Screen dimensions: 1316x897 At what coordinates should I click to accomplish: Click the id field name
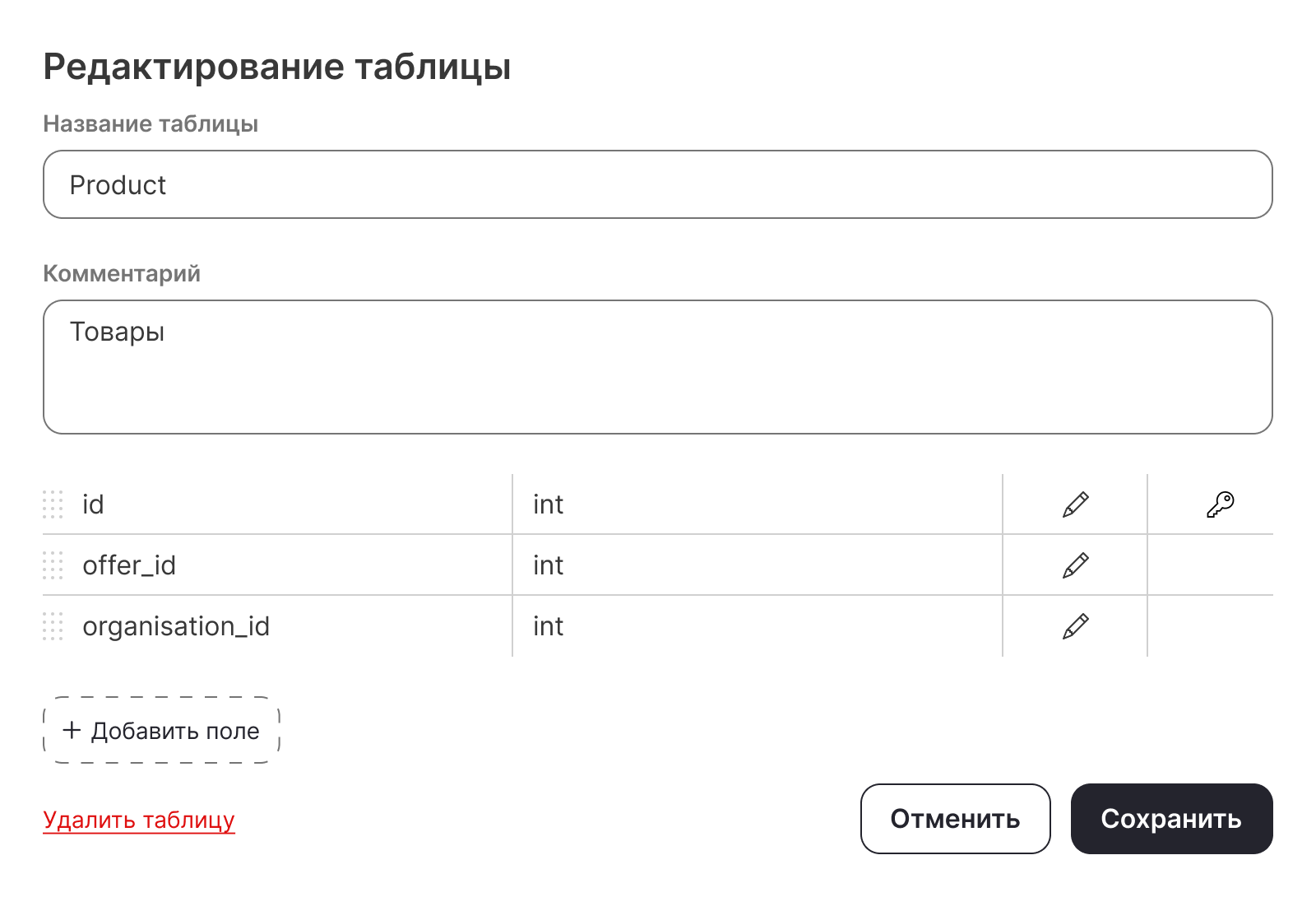[x=93, y=504]
